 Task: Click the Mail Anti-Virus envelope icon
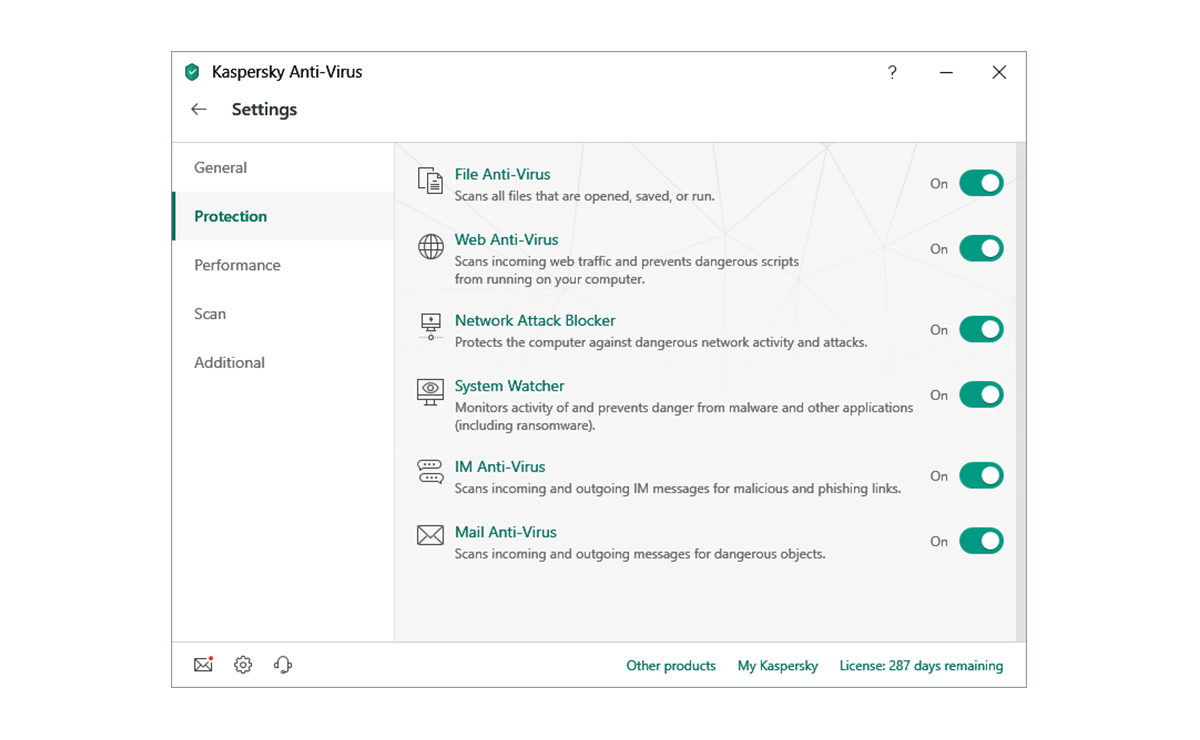tap(430, 536)
